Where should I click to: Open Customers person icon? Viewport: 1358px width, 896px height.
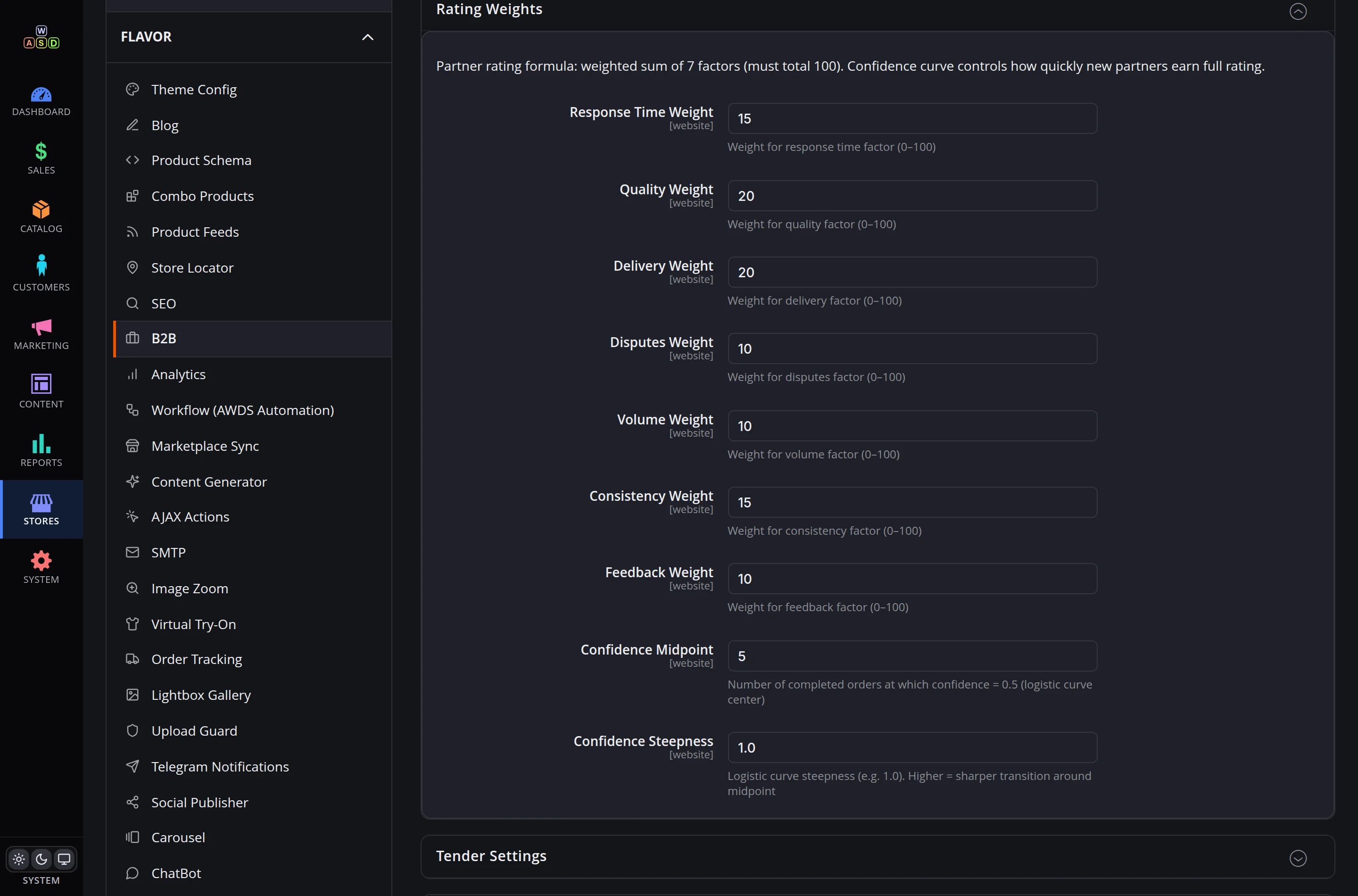click(41, 265)
